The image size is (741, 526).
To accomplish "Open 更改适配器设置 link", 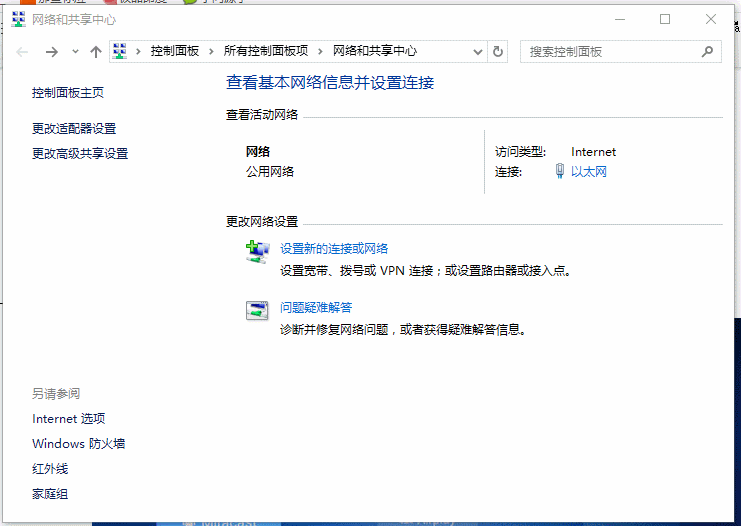I will (74, 129).
